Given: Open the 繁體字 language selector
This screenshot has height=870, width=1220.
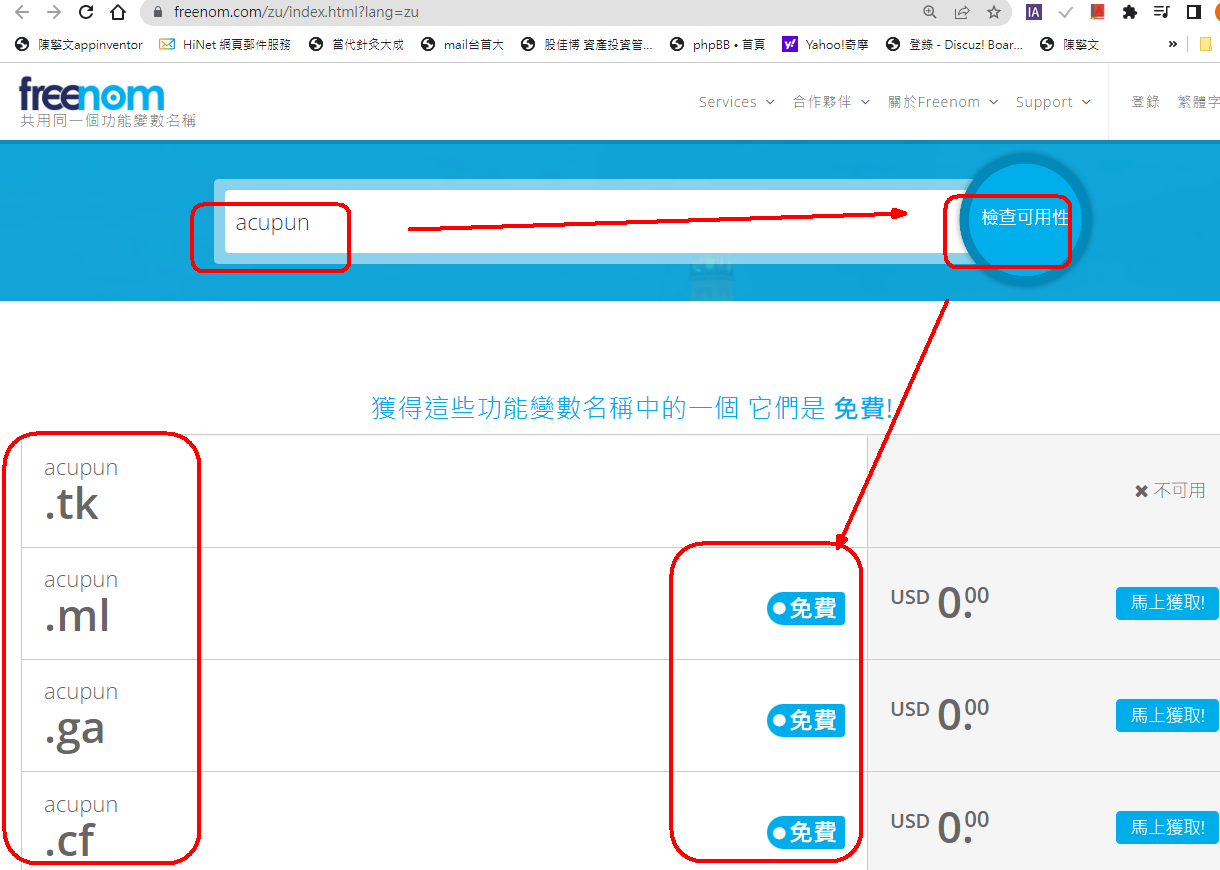Looking at the screenshot, I should pyautogui.click(x=1198, y=102).
